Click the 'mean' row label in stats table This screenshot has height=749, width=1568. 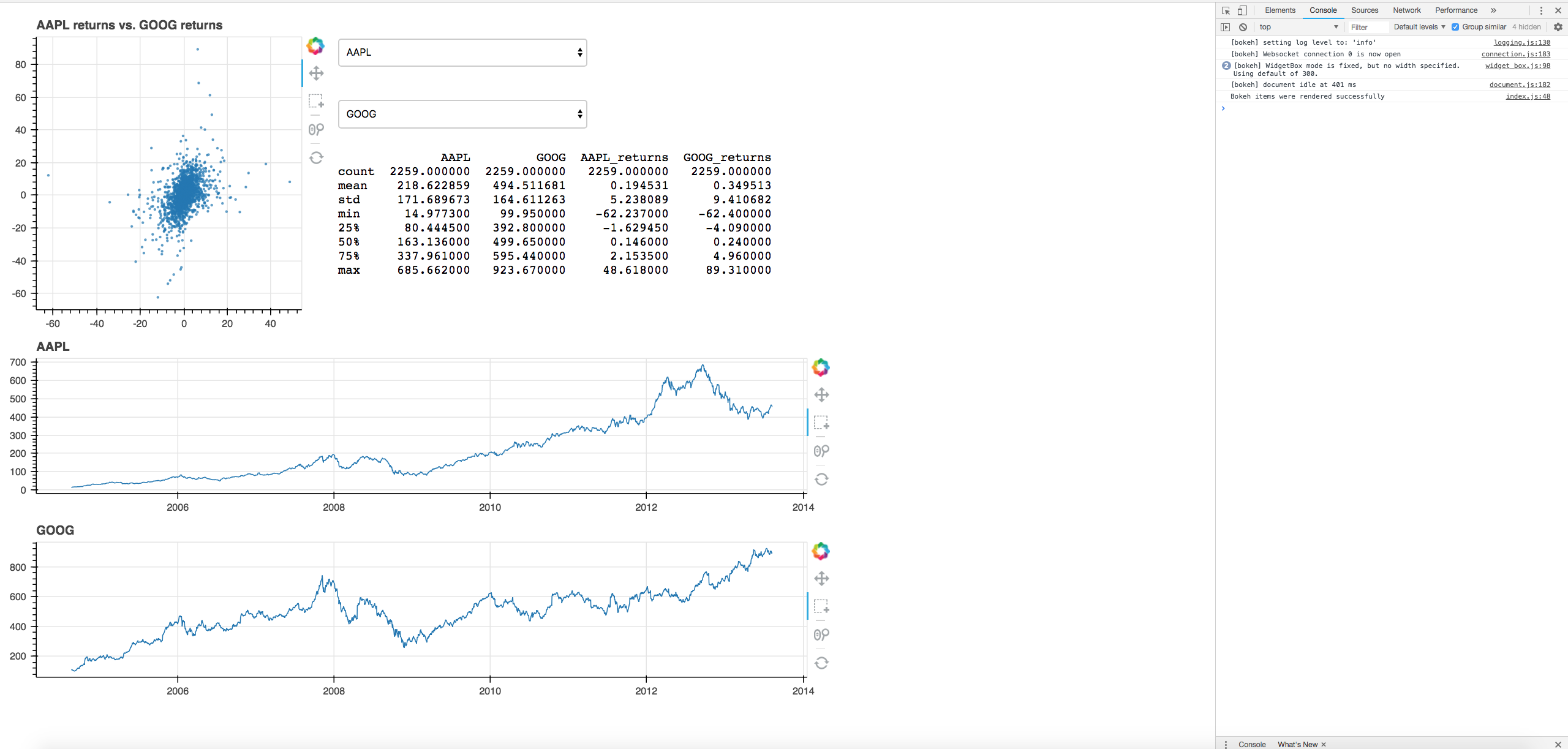(x=352, y=186)
